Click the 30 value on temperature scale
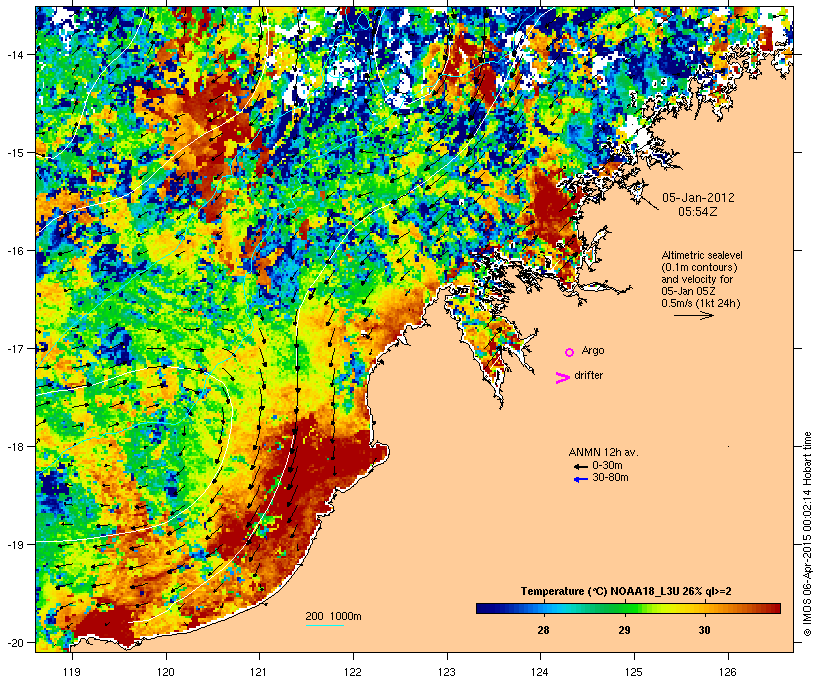Screen dimensions: 820x680 704,630
